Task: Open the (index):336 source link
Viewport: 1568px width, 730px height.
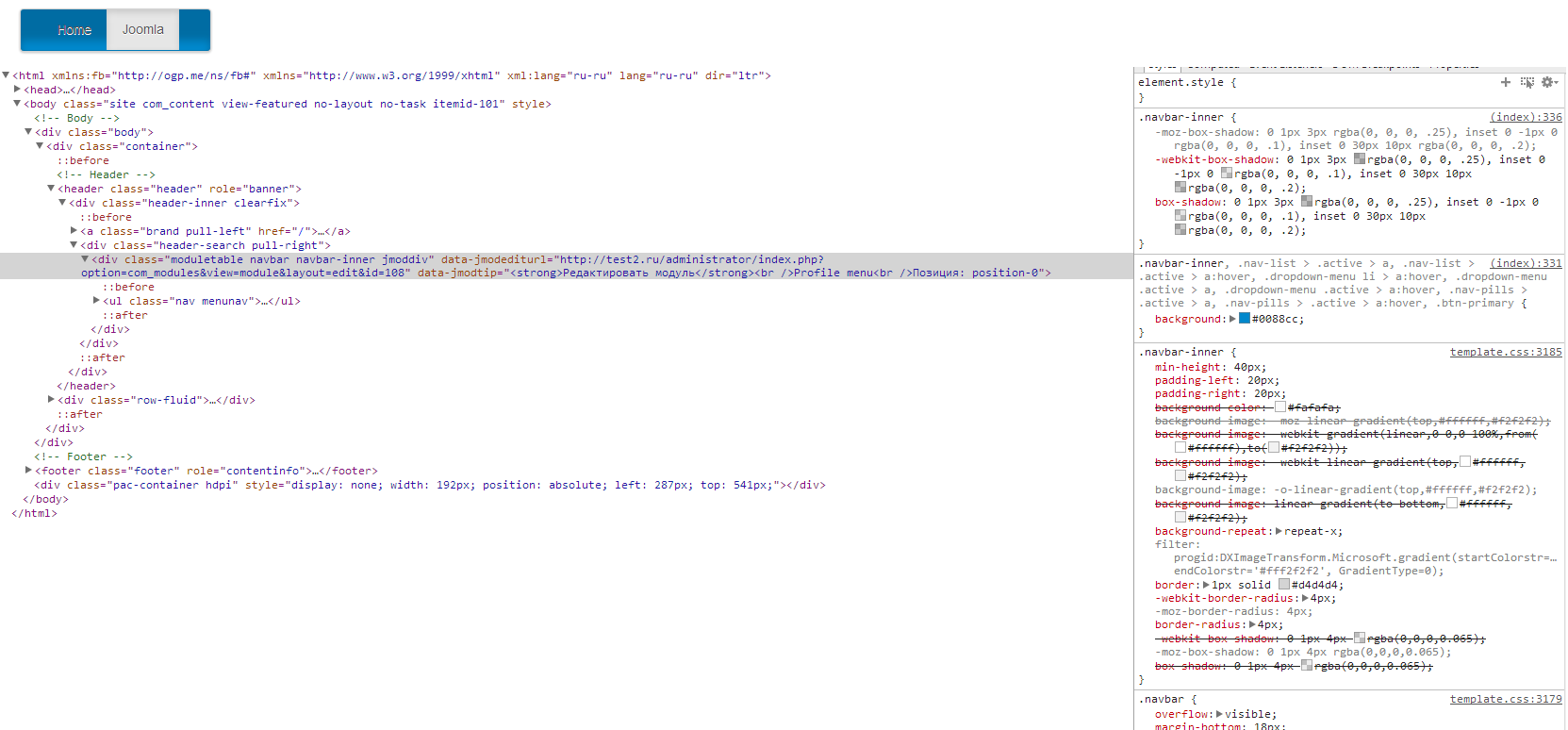Action: tap(1525, 117)
